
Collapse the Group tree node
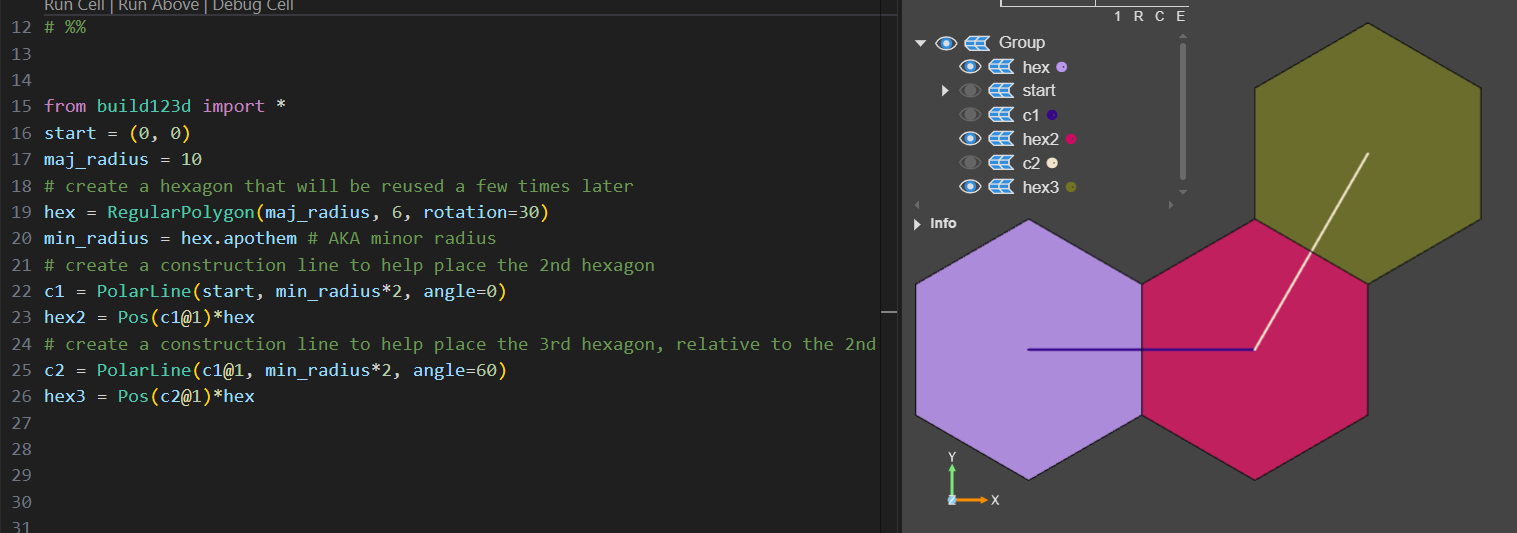coord(920,43)
